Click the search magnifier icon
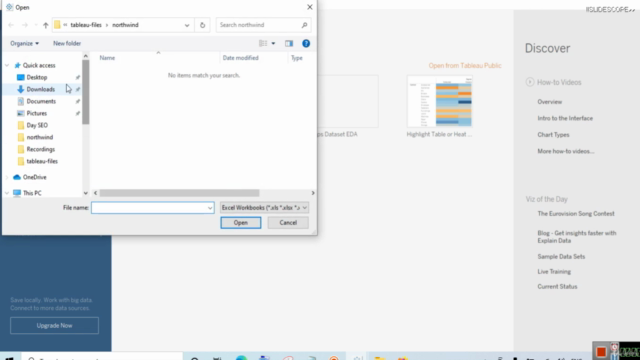Viewport: 640px width, 360px height. pyautogui.click(x=304, y=25)
